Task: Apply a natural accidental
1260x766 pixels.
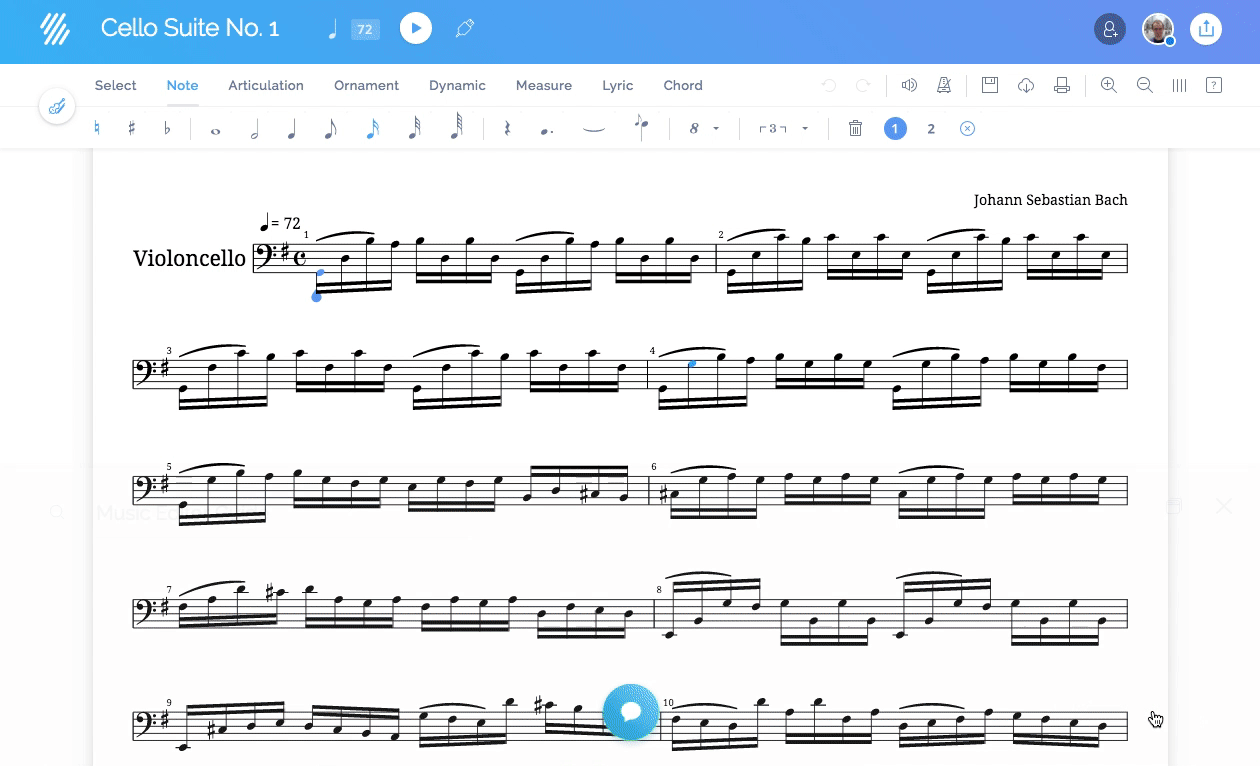Action: [x=97, y=129]
